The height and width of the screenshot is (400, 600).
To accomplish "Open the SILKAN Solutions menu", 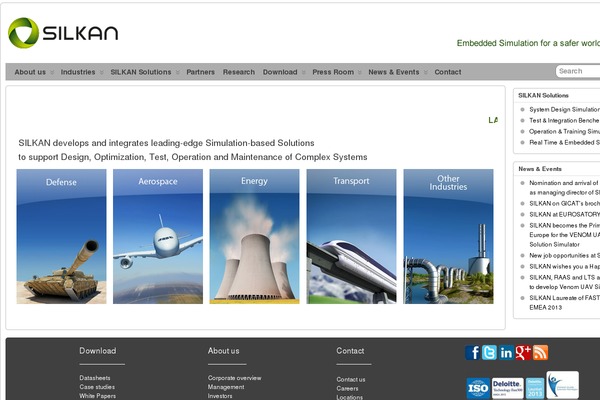I will click(x=141, y=72).
